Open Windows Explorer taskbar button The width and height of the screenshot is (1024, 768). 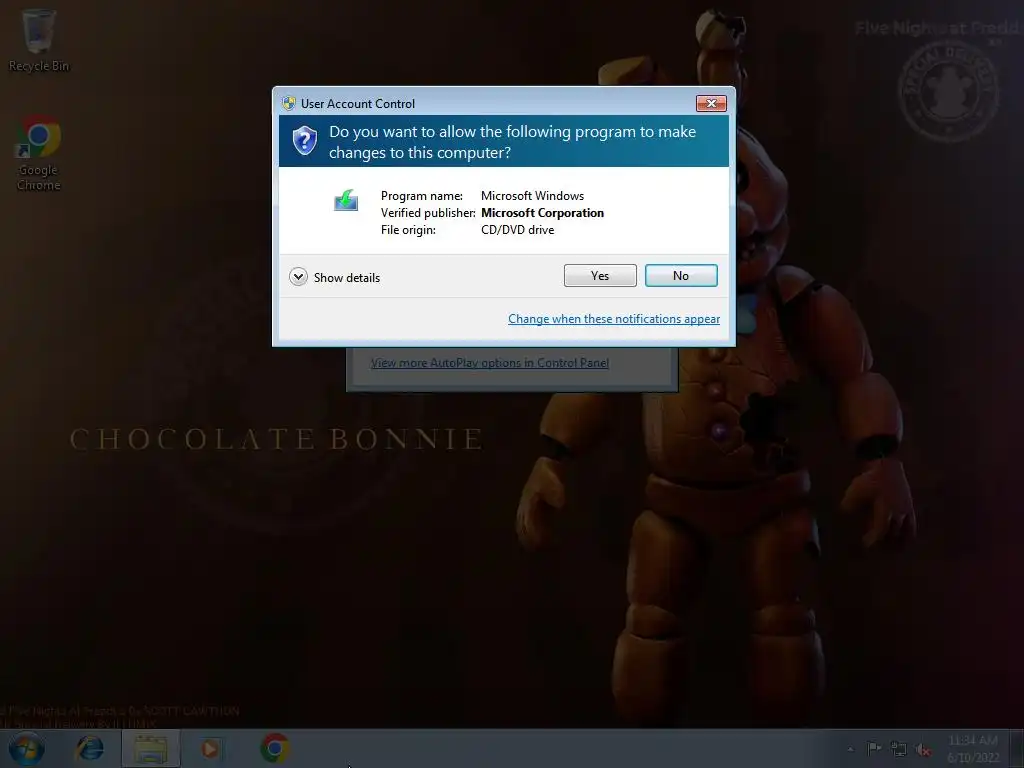point(151,748)
